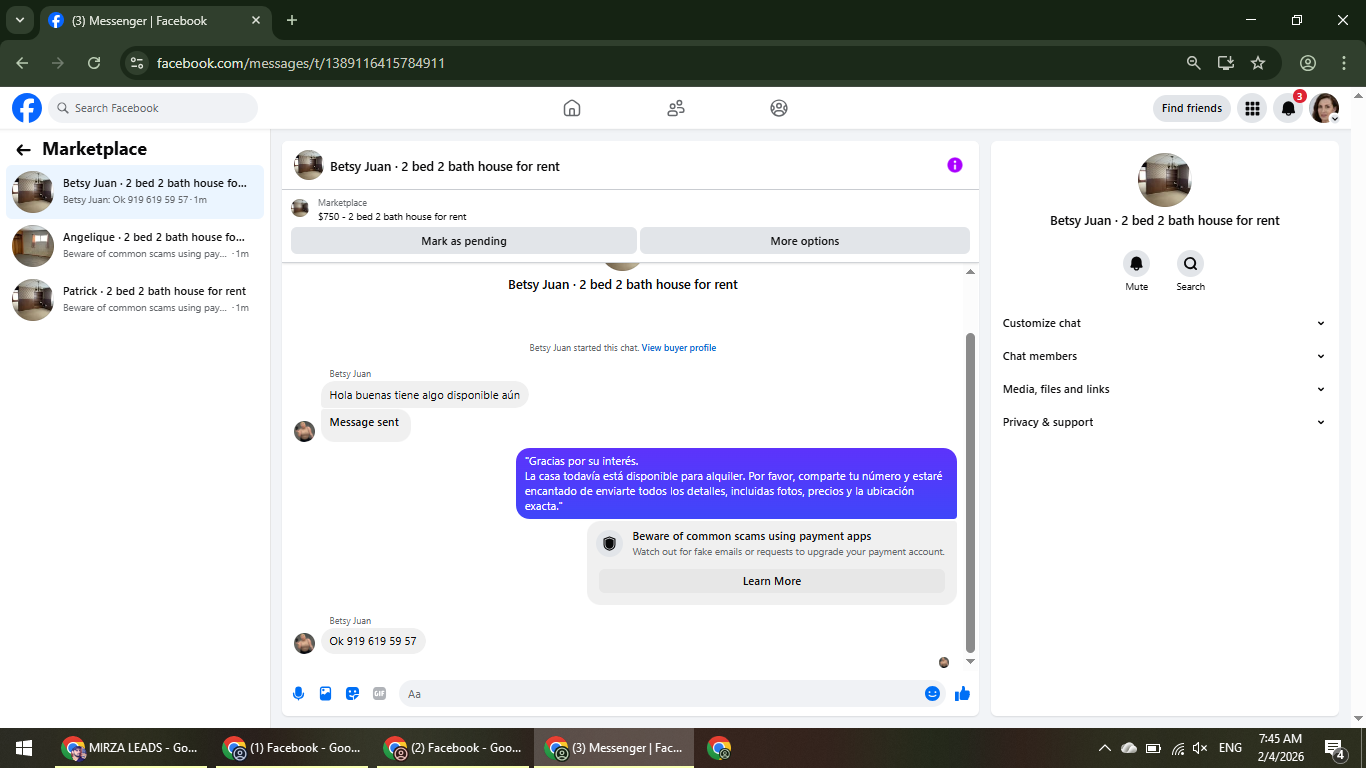The width and height of the screenshot is (1366, 768).
Task: Click the Facebook logo icon
Action: coord(27,108)
